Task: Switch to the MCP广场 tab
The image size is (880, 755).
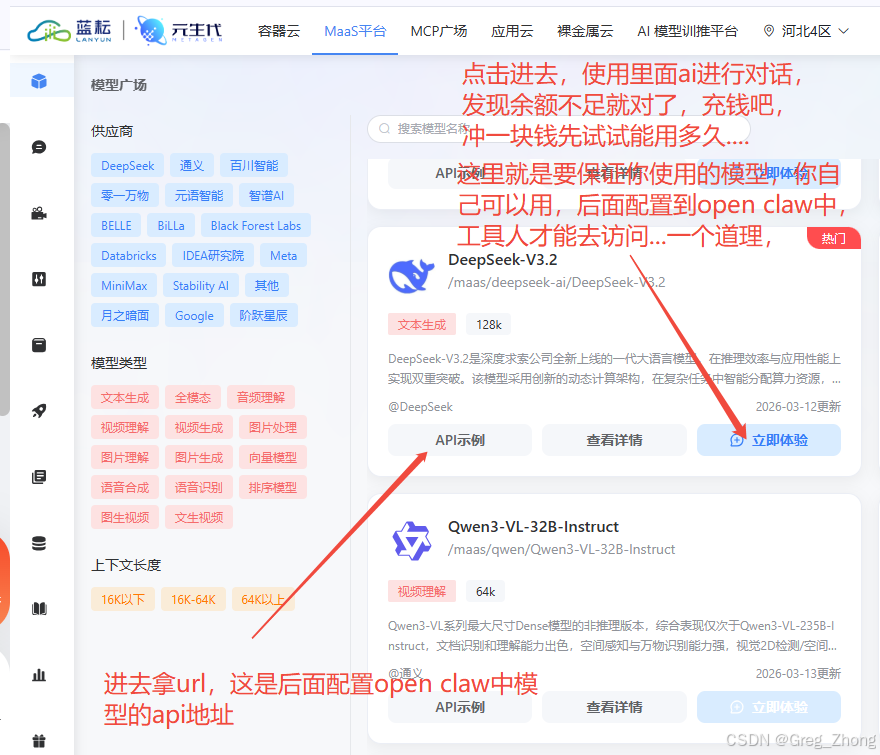Action: (439, 31)
